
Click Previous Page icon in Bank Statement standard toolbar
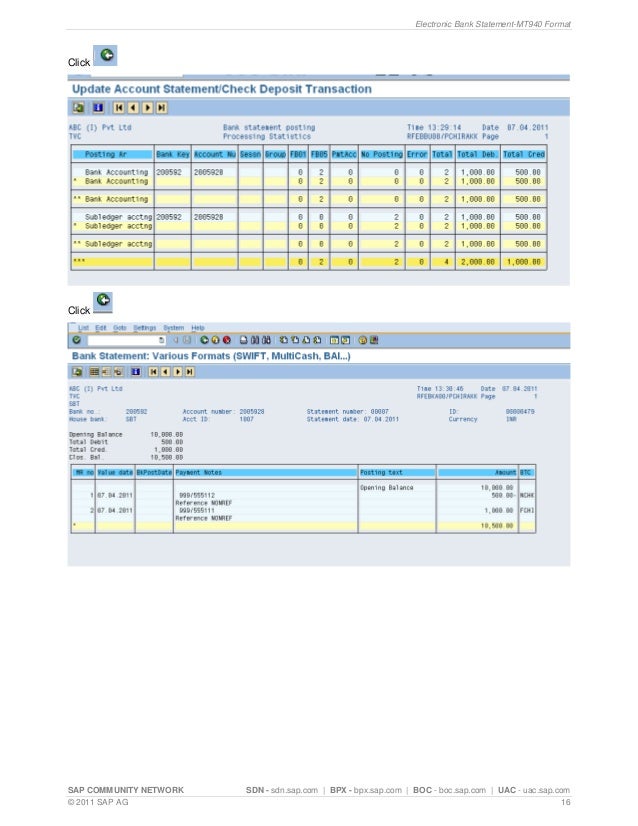295,340
